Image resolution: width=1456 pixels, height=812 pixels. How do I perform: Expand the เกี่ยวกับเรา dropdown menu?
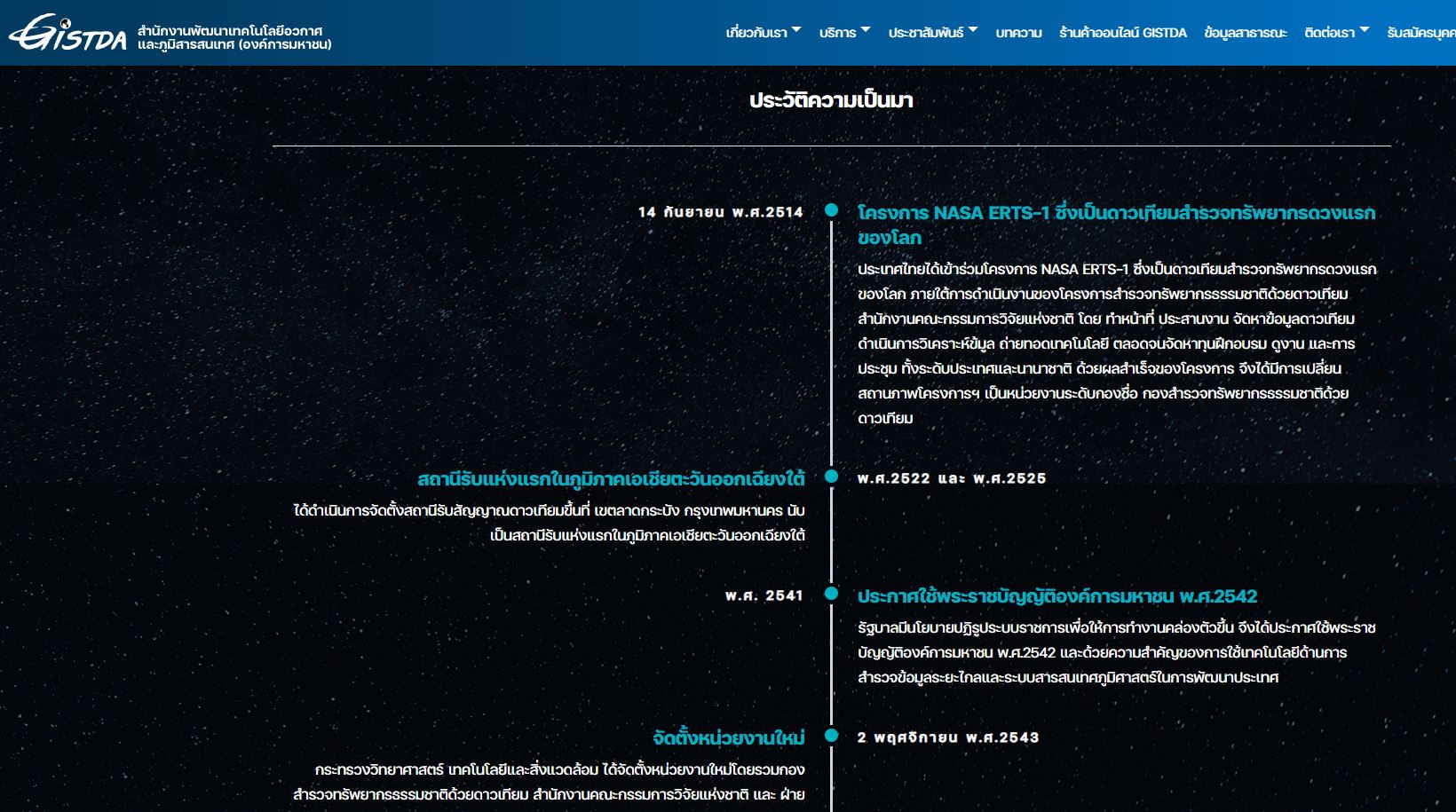(763, 33)
